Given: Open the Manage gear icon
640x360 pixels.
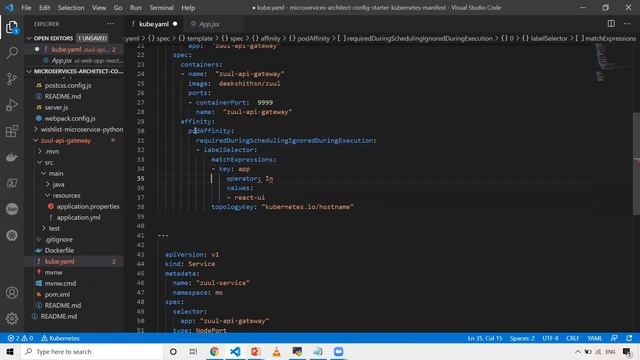Looking at the screenshot, I should click(x=12, y=318).
